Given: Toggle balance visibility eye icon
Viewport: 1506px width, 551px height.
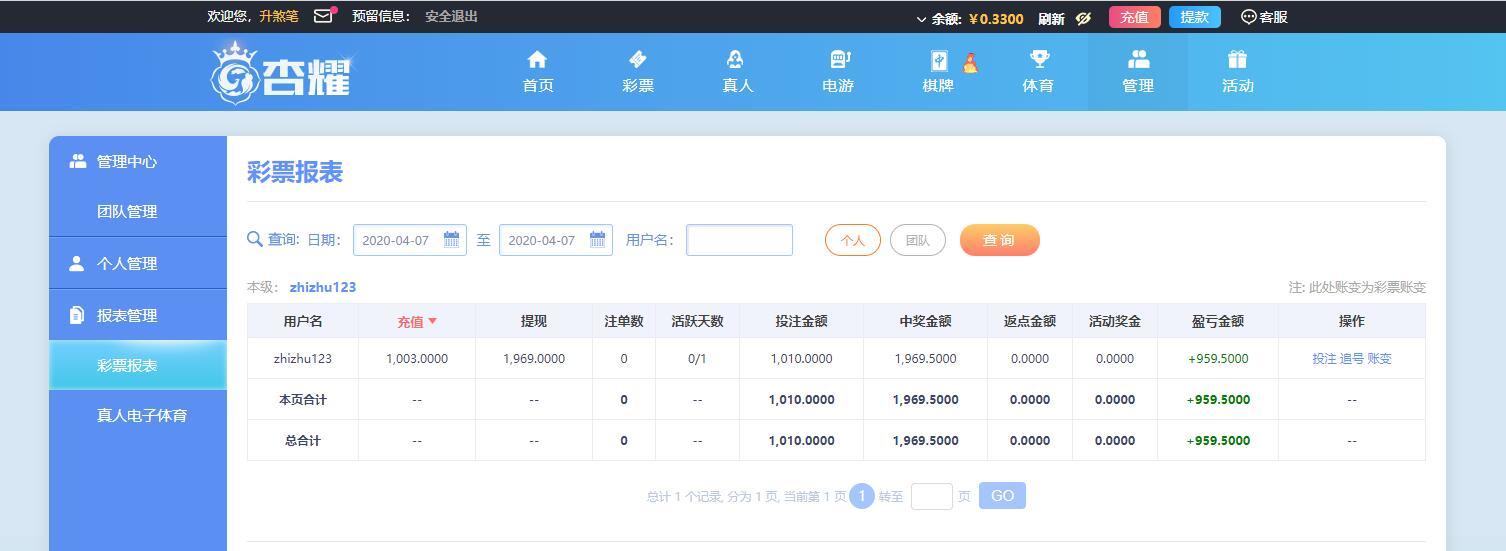Looking at the screenshot, I should 1083,18.
